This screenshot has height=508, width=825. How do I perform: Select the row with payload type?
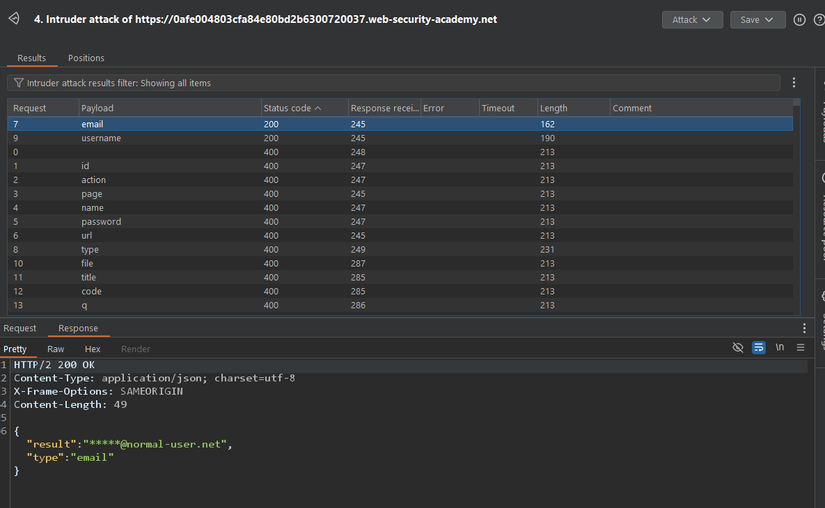click(x=400, y=249)
